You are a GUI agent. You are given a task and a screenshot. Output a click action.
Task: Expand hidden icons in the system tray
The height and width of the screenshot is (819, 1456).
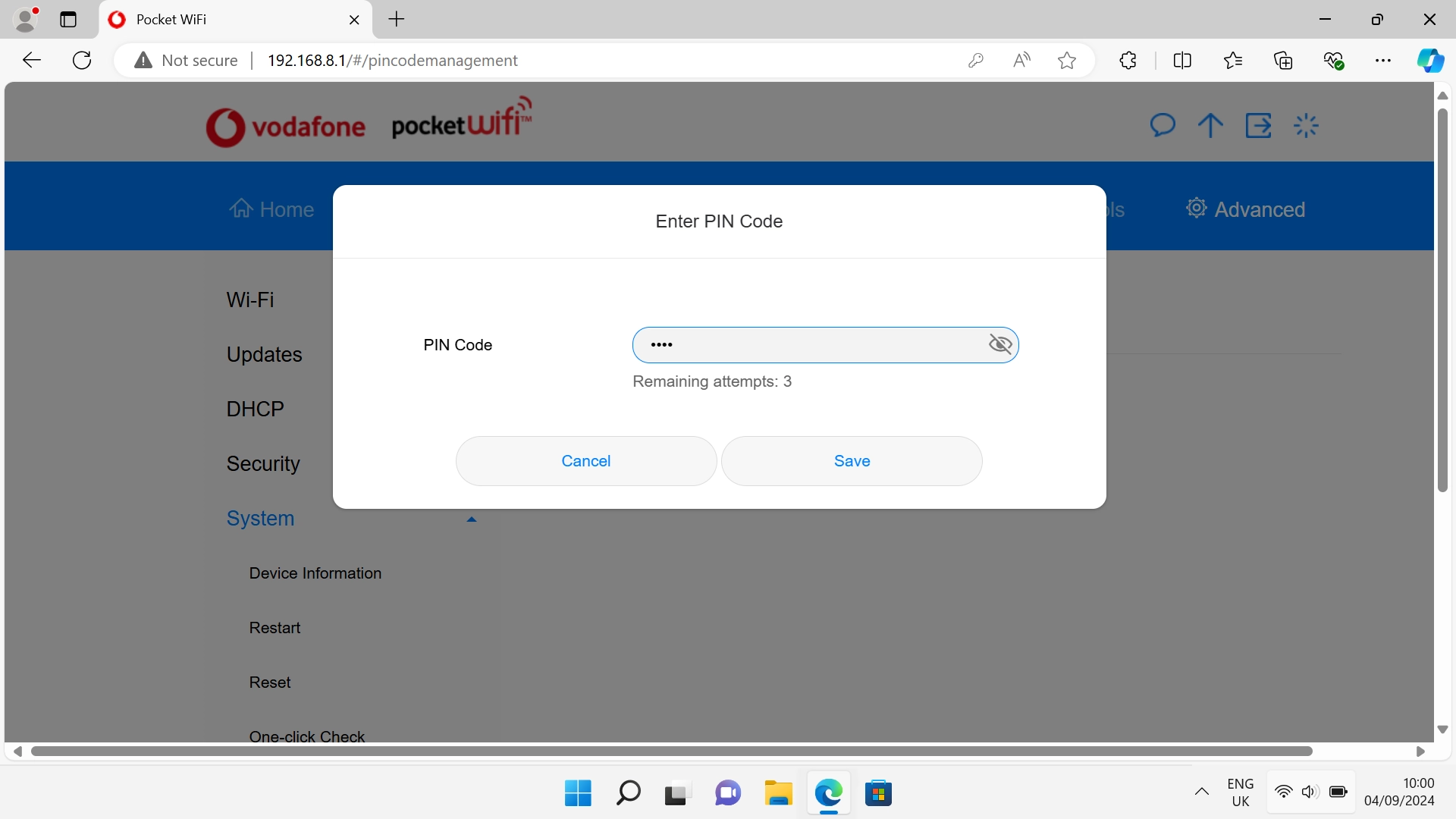click(1201, 792)
